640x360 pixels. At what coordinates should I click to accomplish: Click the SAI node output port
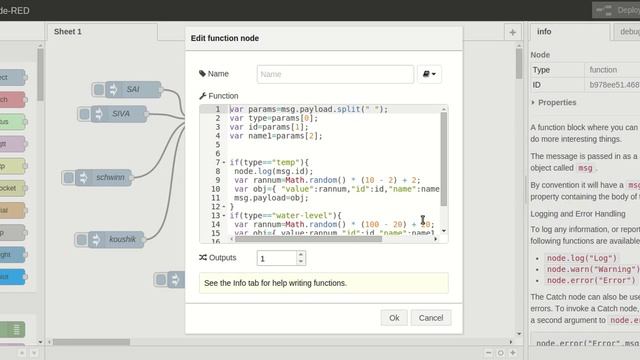[x=161, y=89]
